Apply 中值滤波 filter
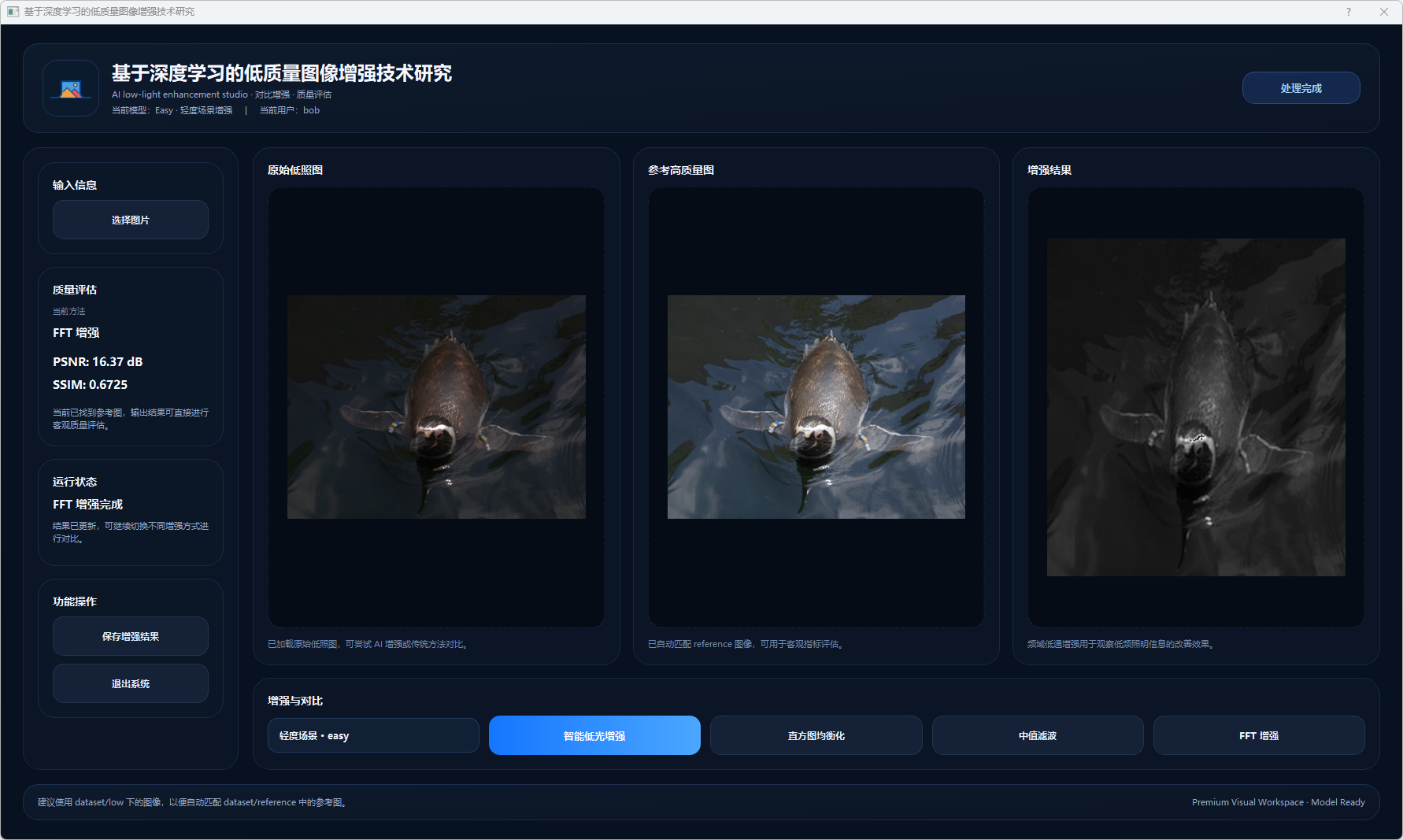 1037,735
